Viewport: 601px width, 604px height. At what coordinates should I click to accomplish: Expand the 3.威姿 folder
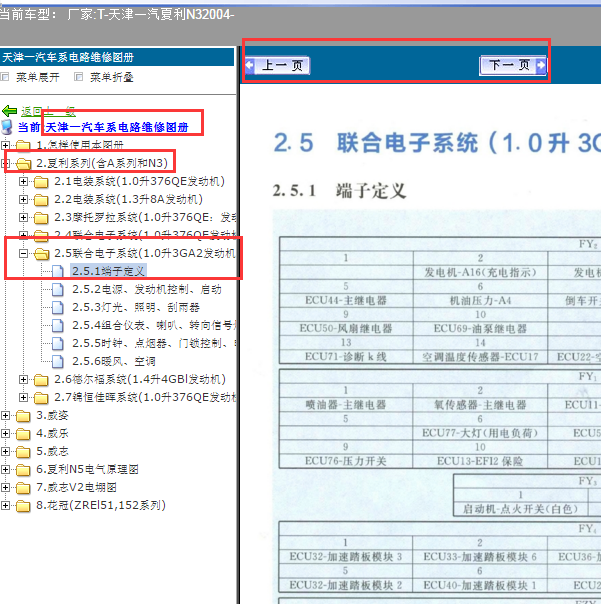5,415
